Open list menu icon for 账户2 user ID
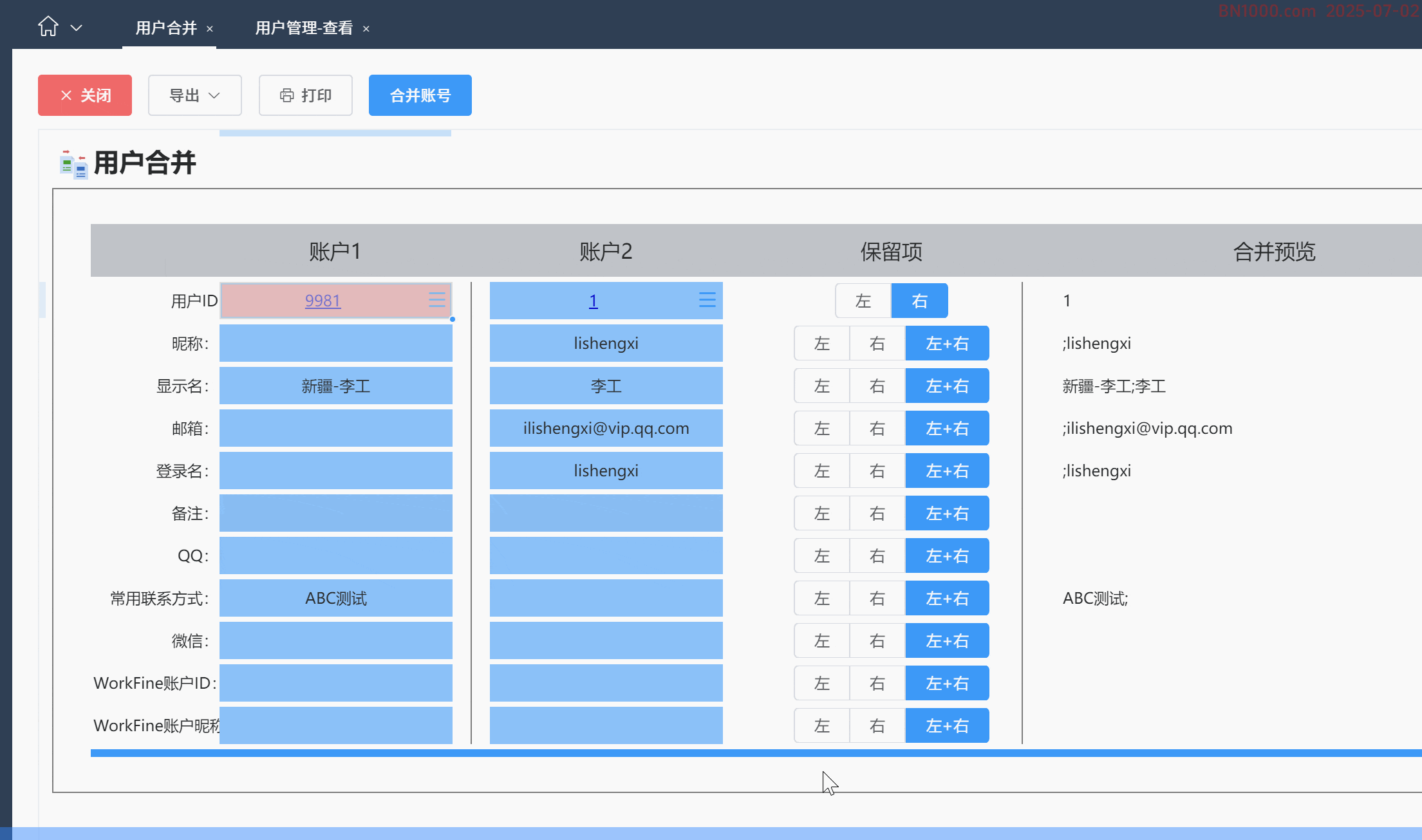The width and height of the screenshot is (1422, 840). pyautogui.click(x=707, y=300)
